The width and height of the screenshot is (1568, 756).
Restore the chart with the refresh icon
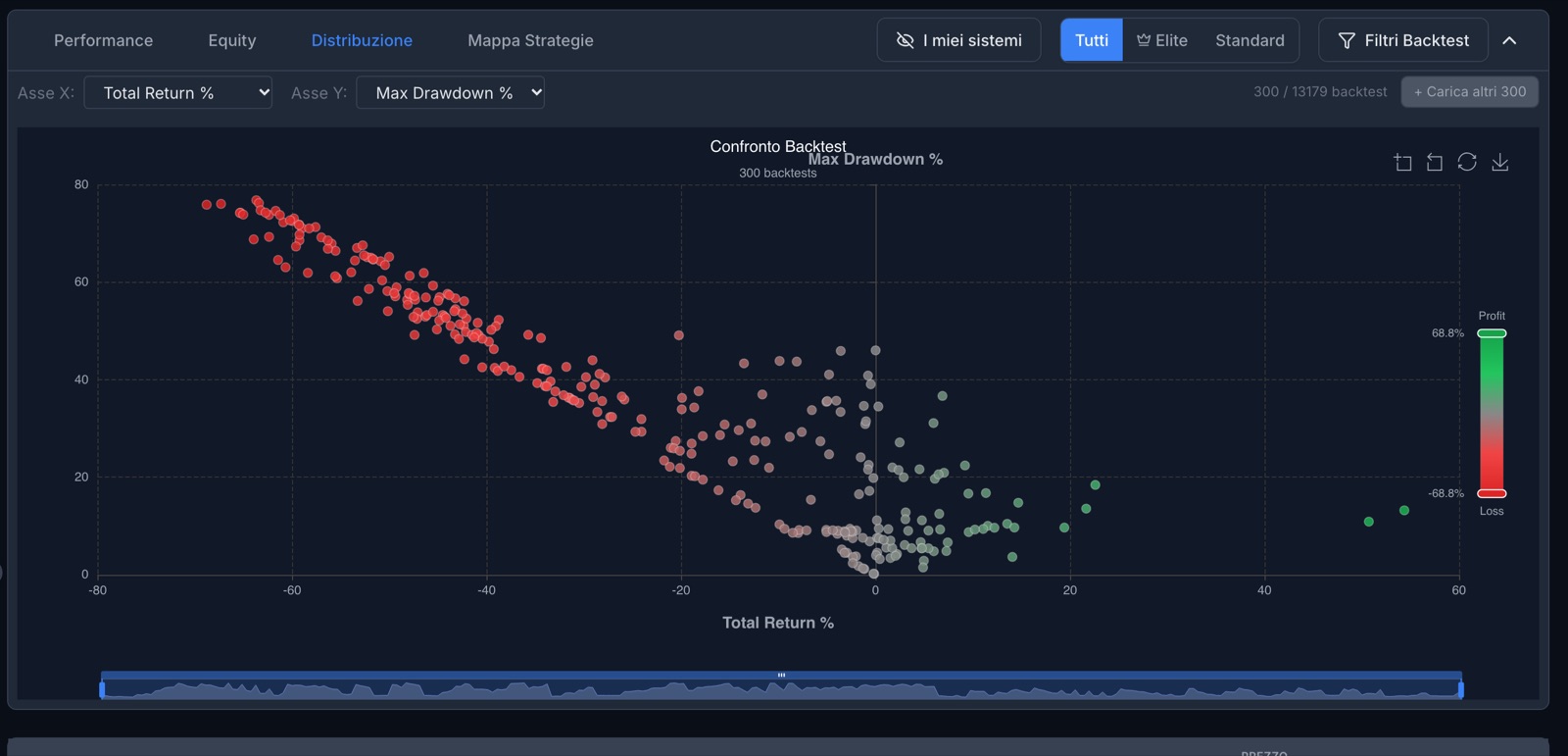[1467, 162]
